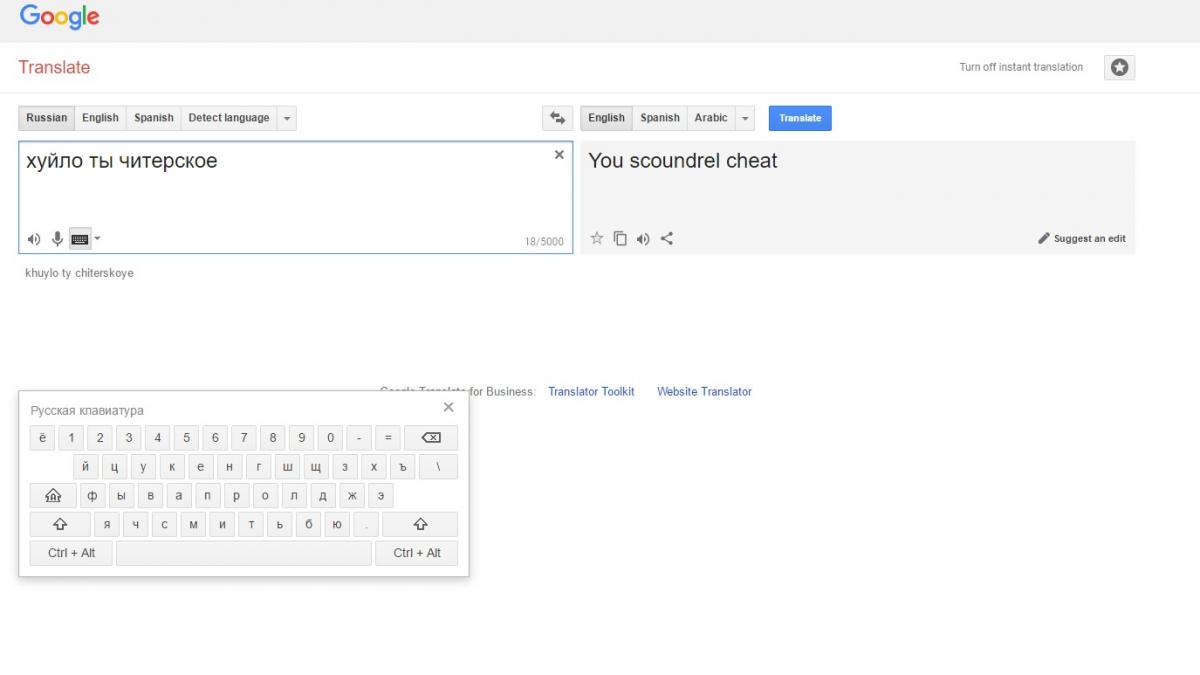The width and height of the screenshot is (1200, 675).
Task: Click backspace key on virtual keyboard
Action: [x=431, y=438]
